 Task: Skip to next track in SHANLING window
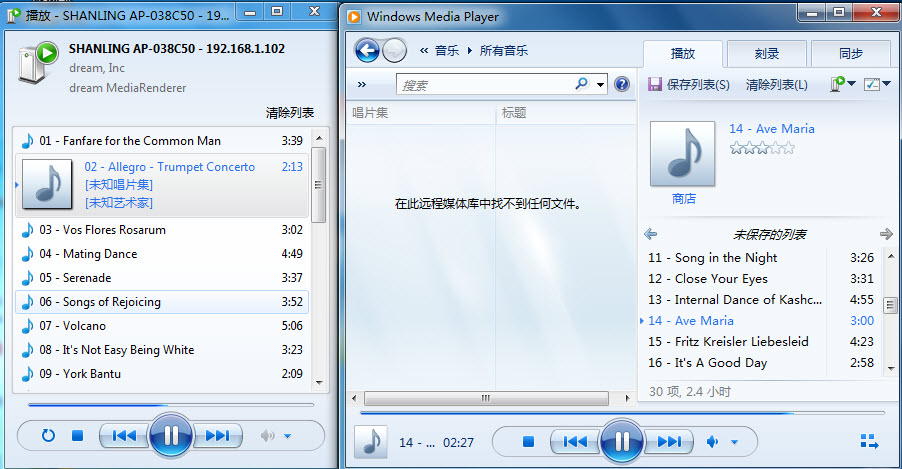[x=217, y=436]
